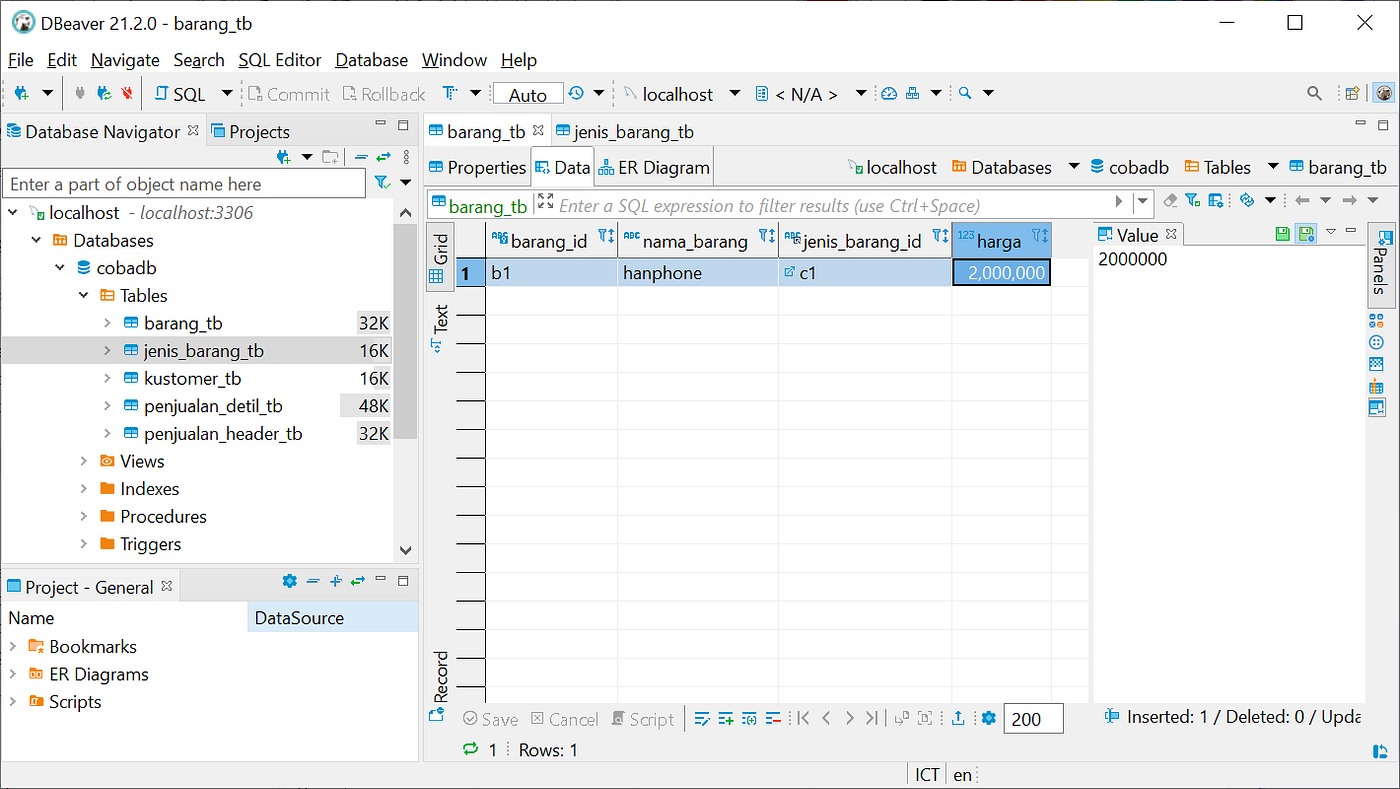This screenshot has width=1400, height=789.
Task: Cancel pending data changes
Action: pyautogui.click(x=564, y=718)
